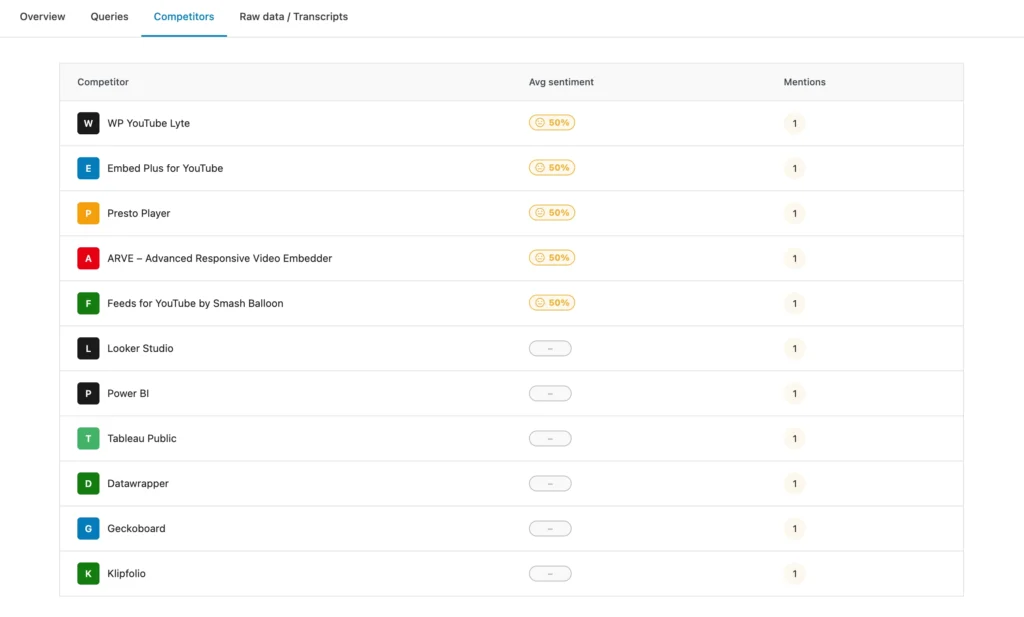Click the WP YouTube Lyte name
This screenshot has width=1024, height=617.
click(x=148, y=123)
